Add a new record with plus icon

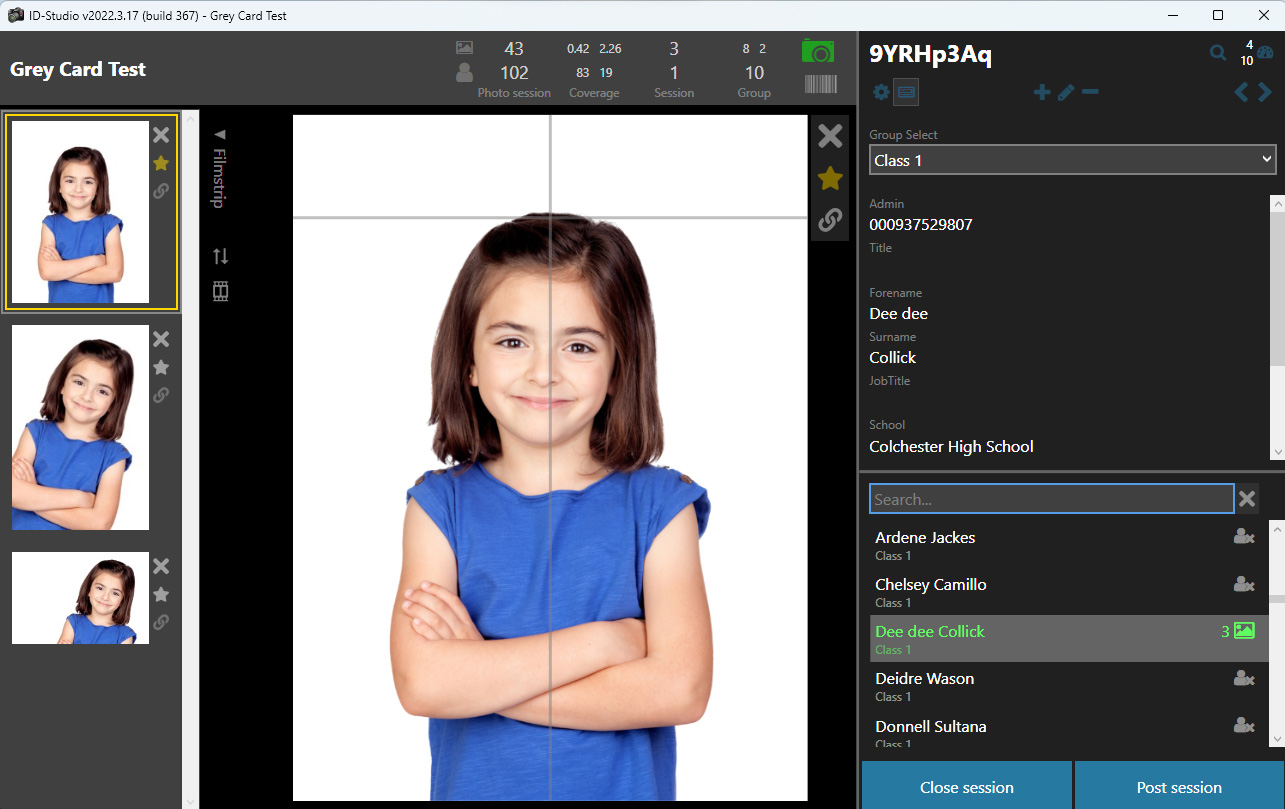[x=1041, y=93]
